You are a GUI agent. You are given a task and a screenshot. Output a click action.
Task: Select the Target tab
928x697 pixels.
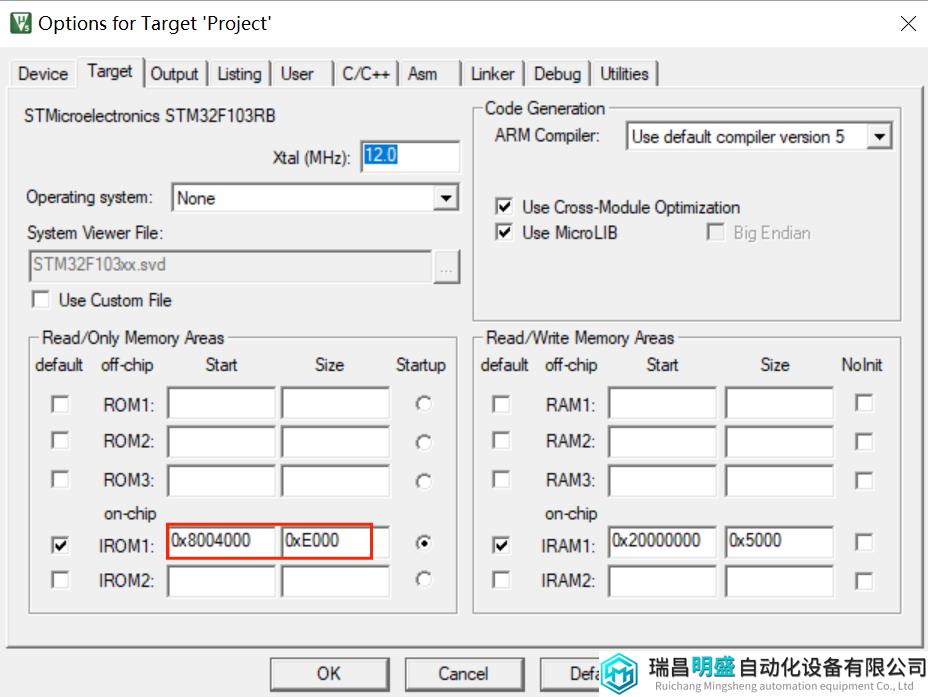[x=110, y=72]
